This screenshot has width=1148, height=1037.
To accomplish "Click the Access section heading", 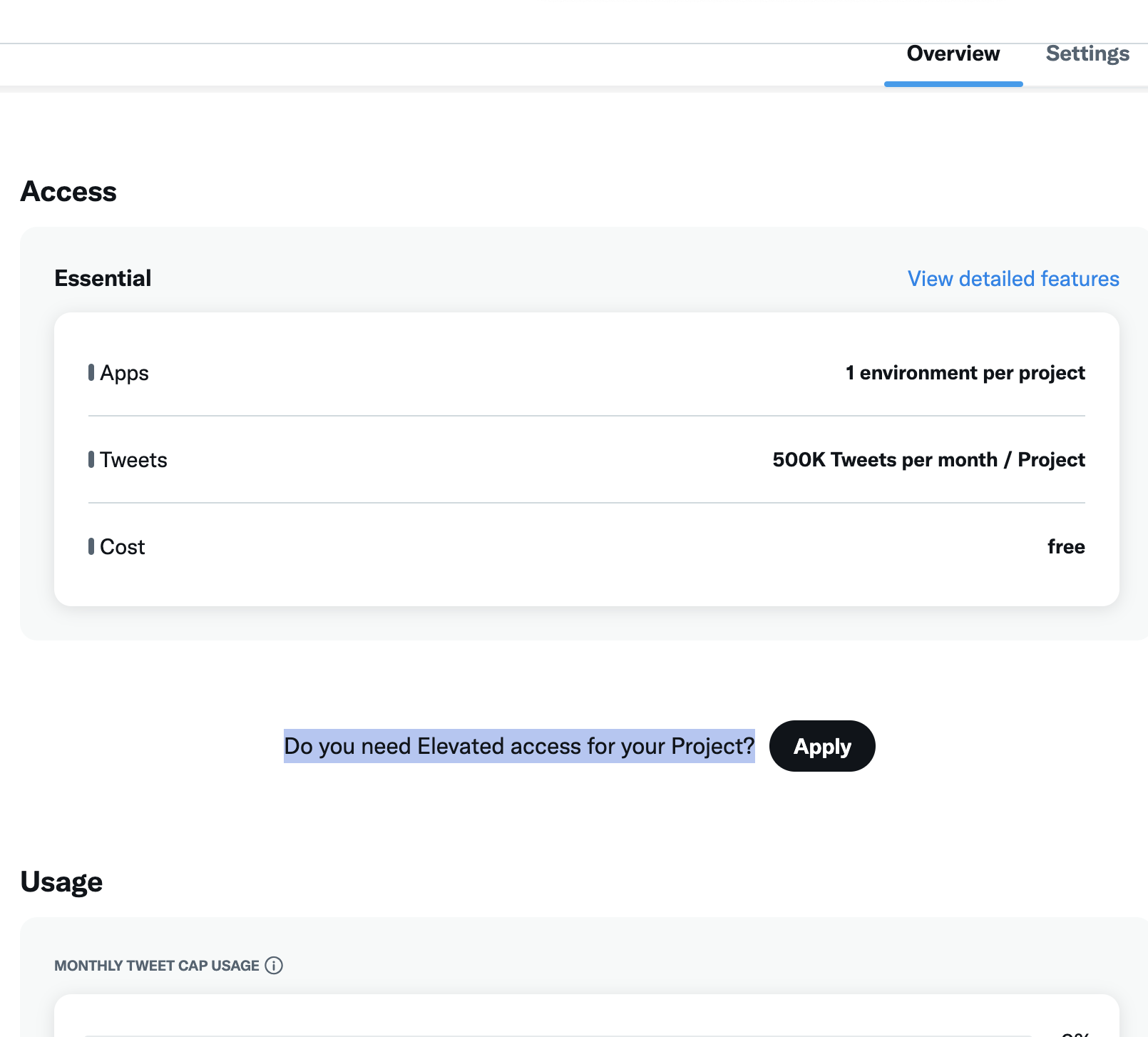I will [68, 191].
